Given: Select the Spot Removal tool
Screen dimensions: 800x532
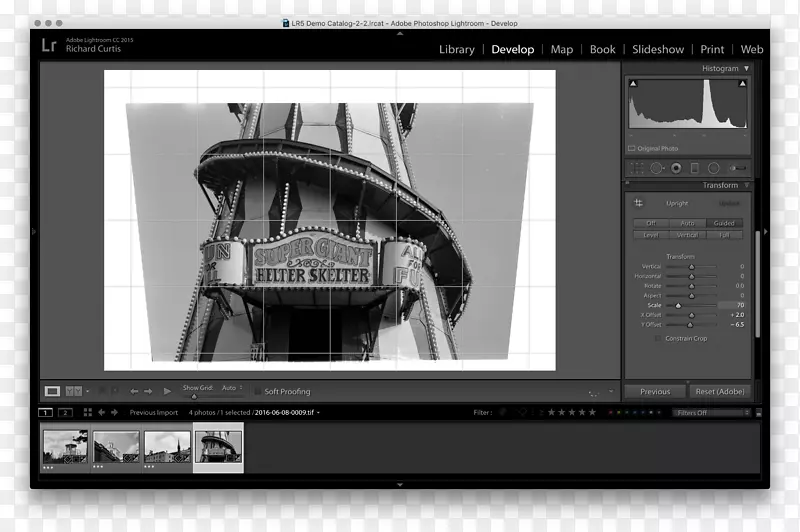Looking at the screenshot, I should [x=657, y=168].
